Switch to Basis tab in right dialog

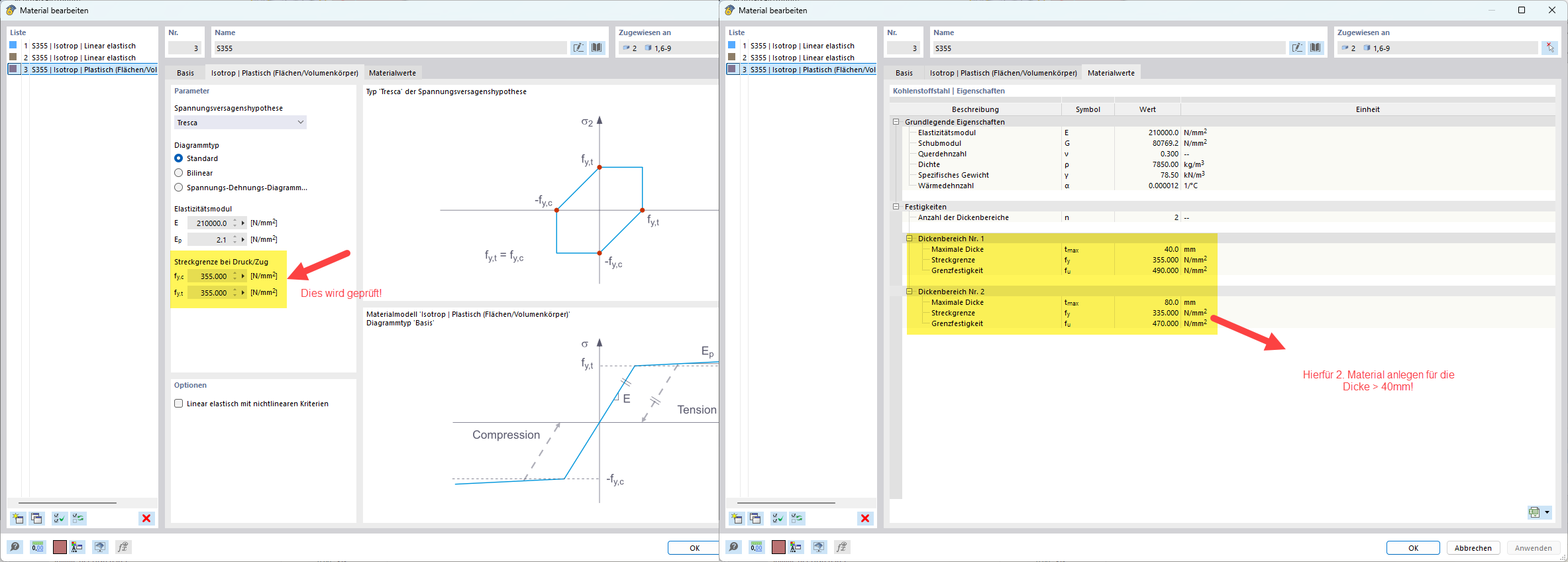[x=904, y=73]
